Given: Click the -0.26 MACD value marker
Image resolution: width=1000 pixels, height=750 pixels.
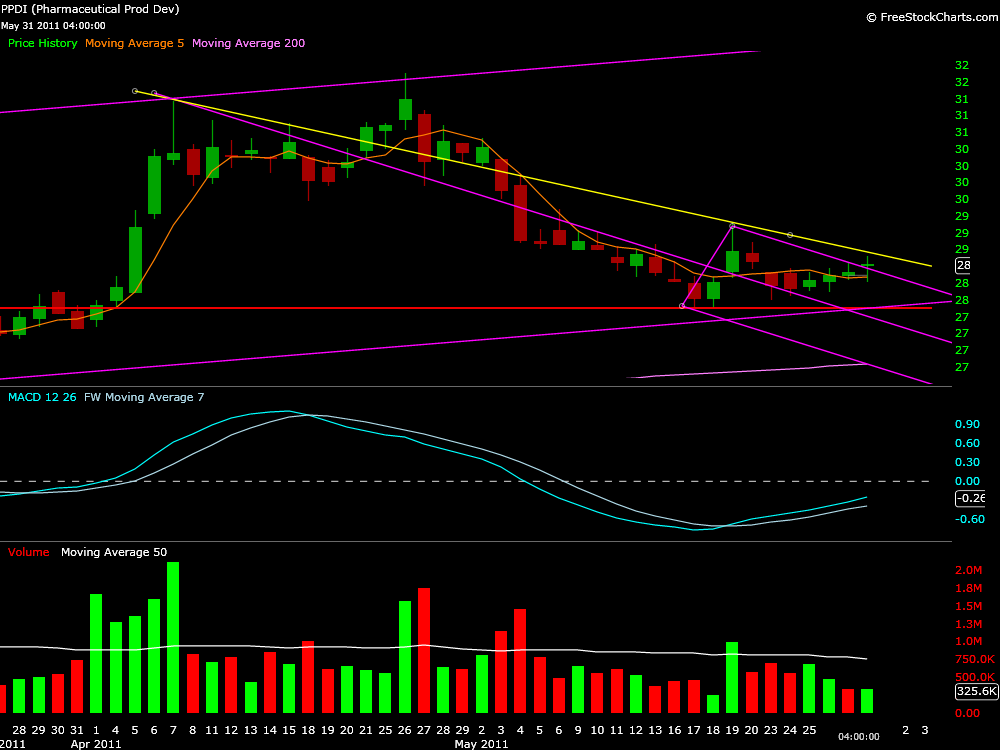Looking at the screenshot, I should point(970,498).
